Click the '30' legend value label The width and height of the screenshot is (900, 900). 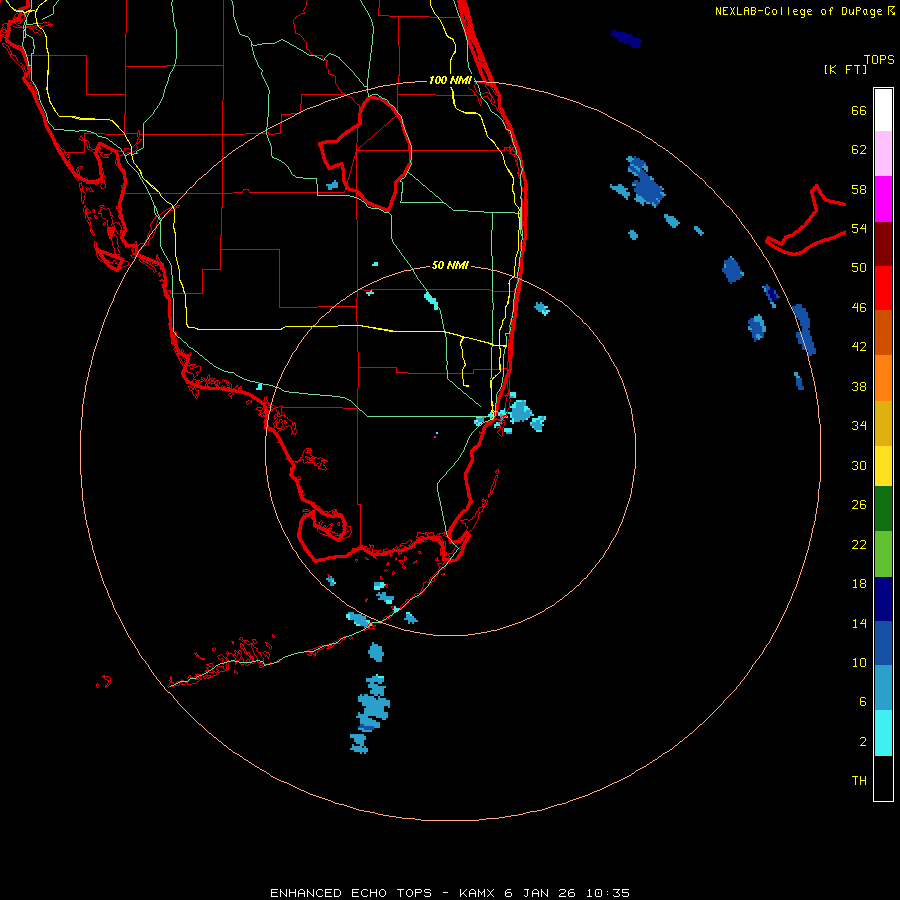[859, 465]
